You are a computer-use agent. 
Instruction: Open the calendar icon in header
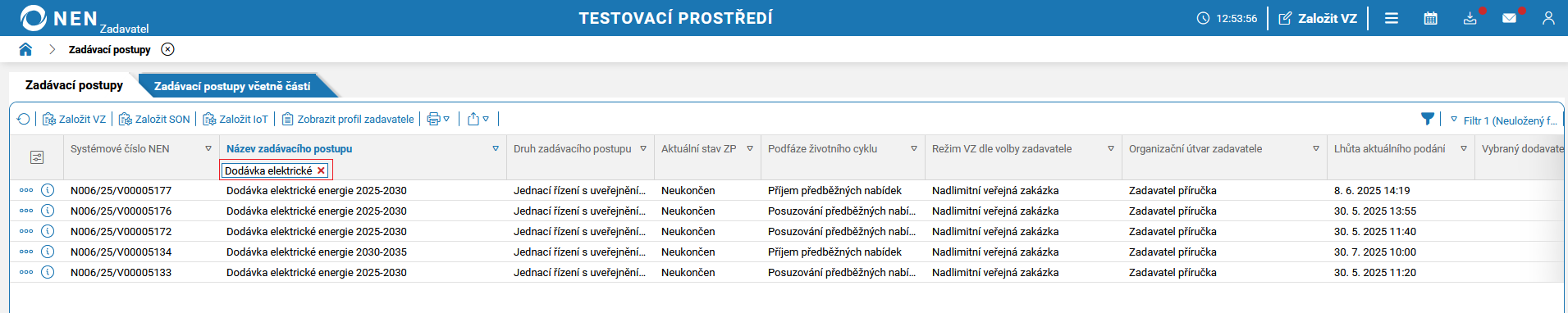point(1430,18)
